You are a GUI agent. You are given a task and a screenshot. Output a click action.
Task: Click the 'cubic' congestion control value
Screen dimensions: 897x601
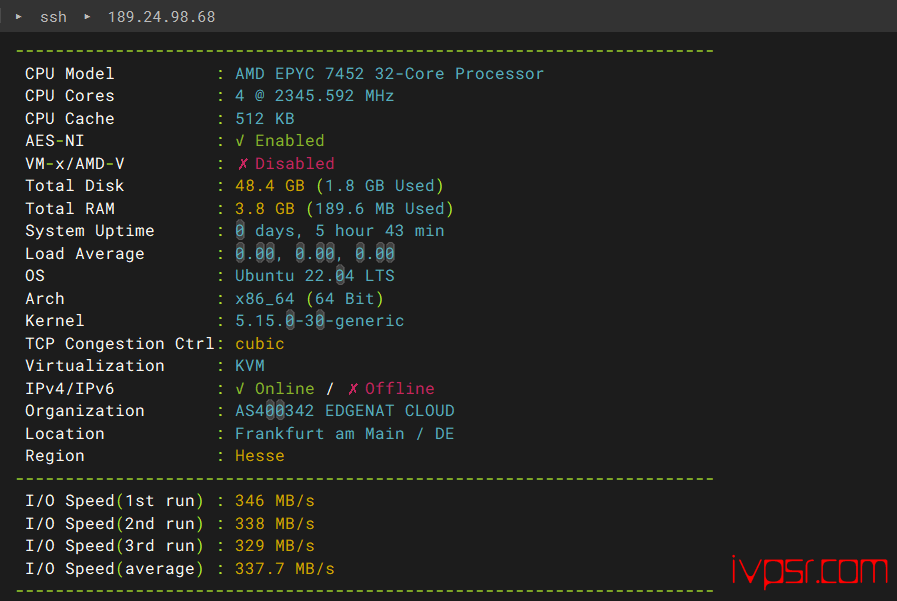260,344
